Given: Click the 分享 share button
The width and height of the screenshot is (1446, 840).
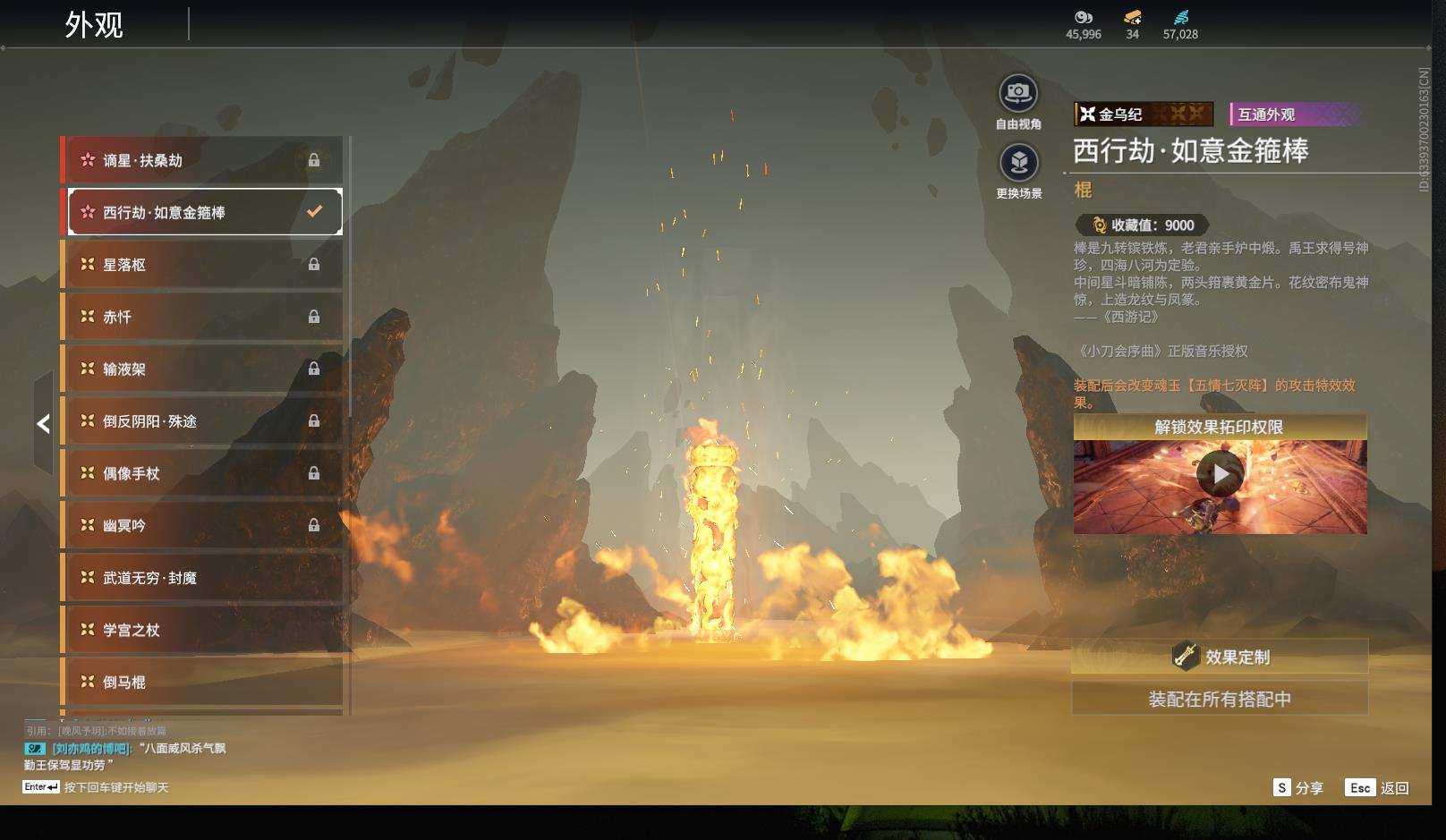Looking at the screenshot, I should pos(1298,787).
